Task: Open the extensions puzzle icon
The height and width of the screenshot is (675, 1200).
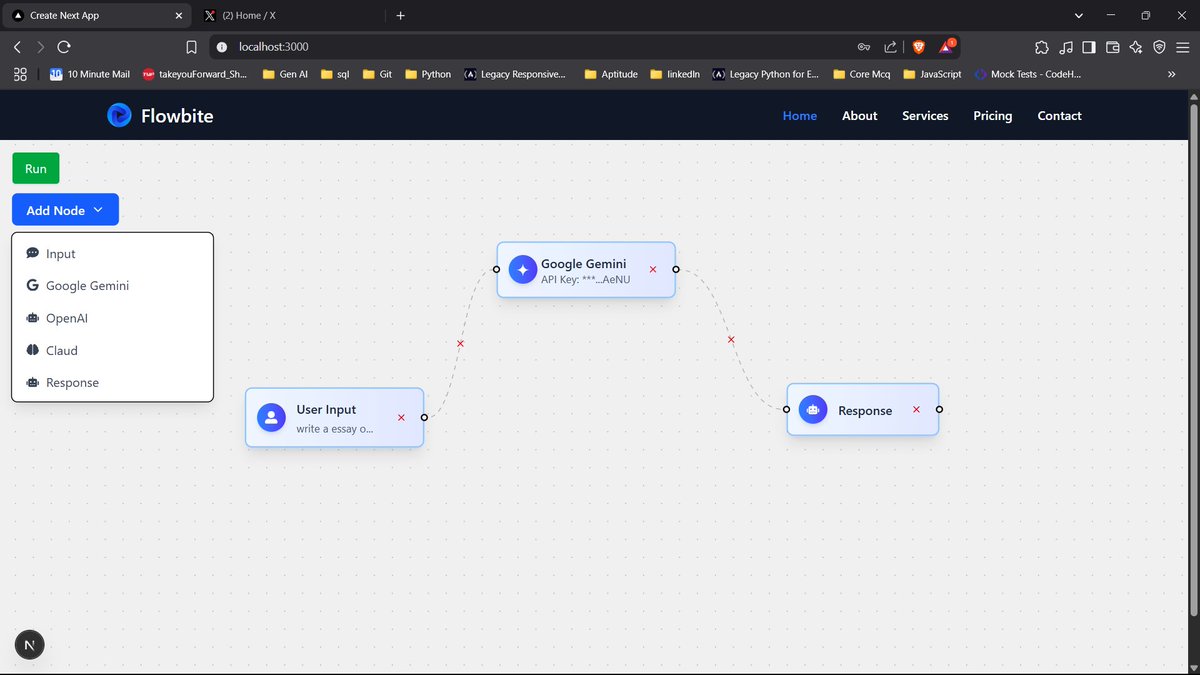Action: click(x=1042, y=47)
